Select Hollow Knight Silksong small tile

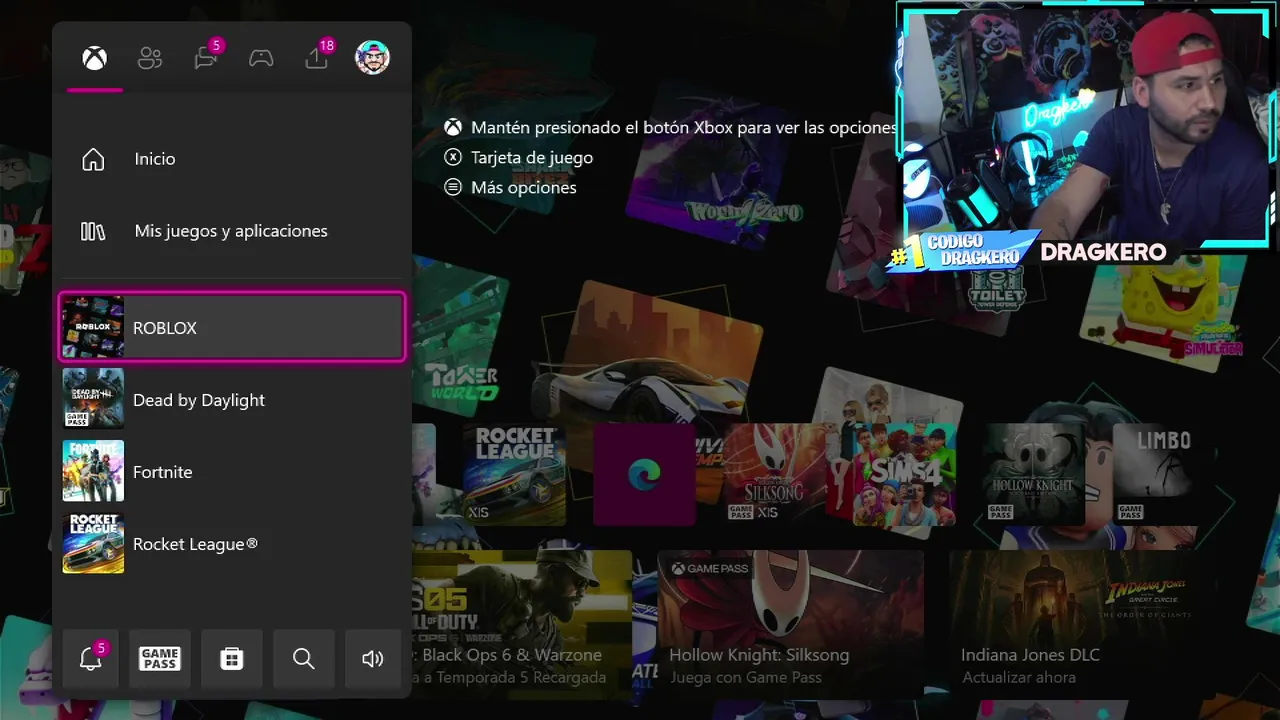tap(774, 473)
